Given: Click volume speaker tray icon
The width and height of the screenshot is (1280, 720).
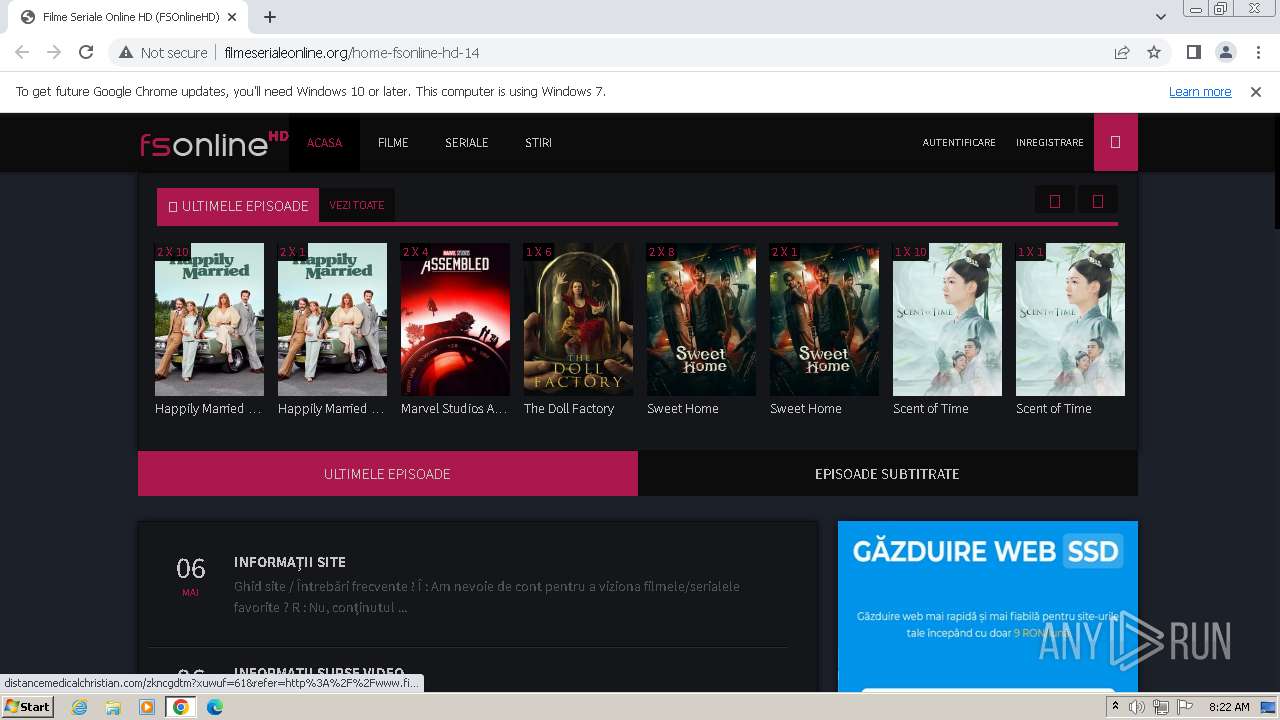Looking at the screenshot, I should pos(1137,707).
